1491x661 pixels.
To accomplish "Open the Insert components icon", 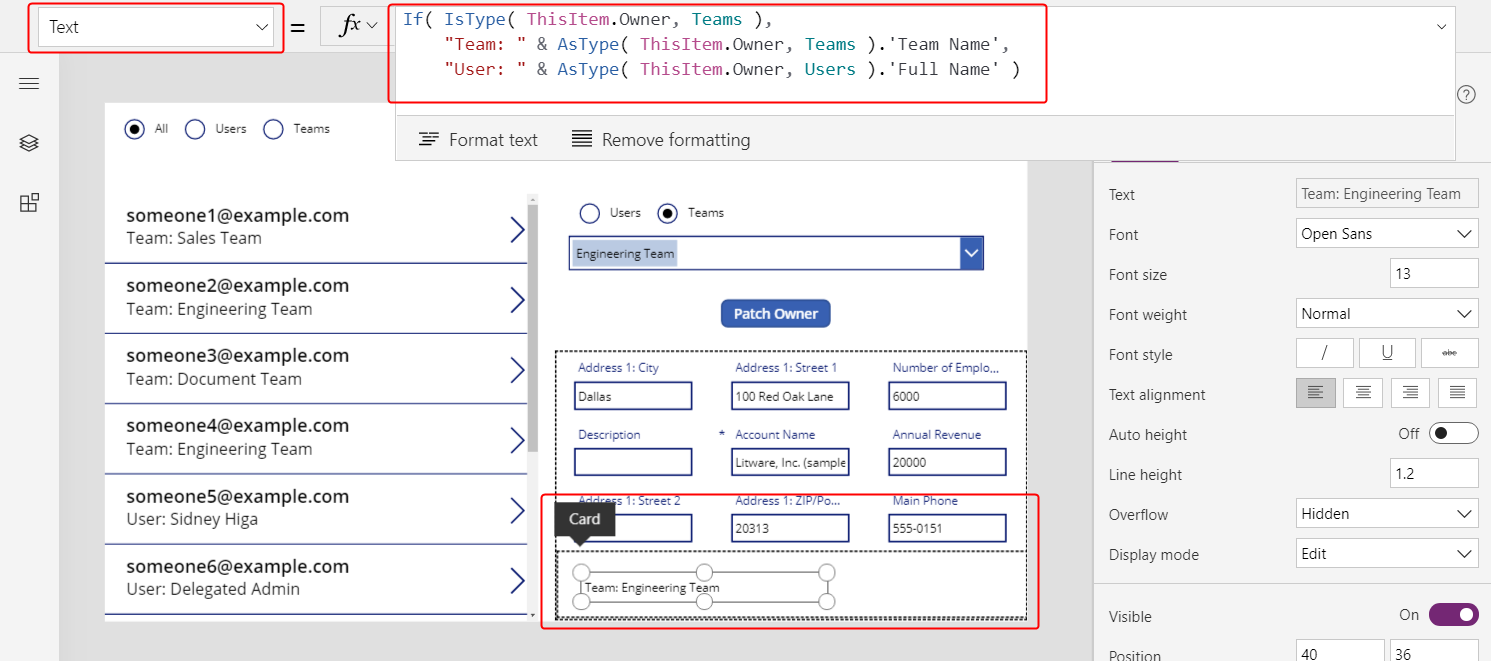I will click(29, 203).
